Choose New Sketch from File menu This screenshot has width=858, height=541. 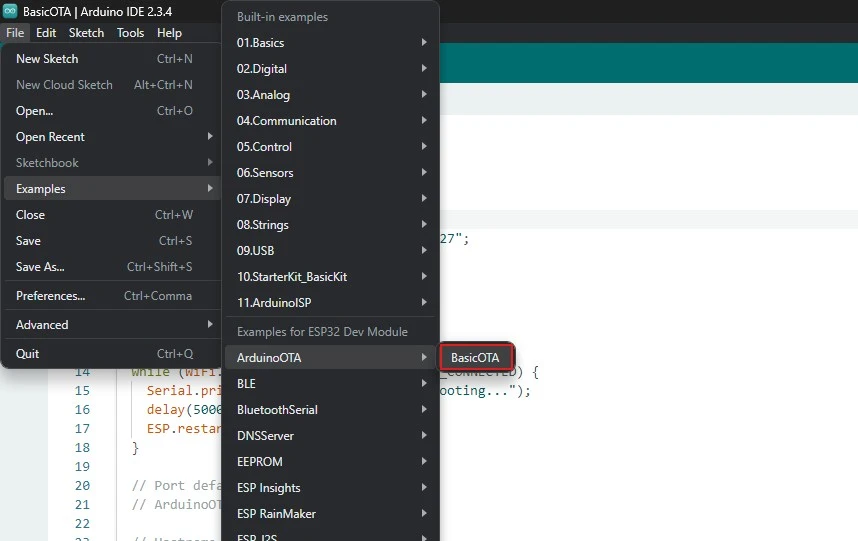coord(112,59)
